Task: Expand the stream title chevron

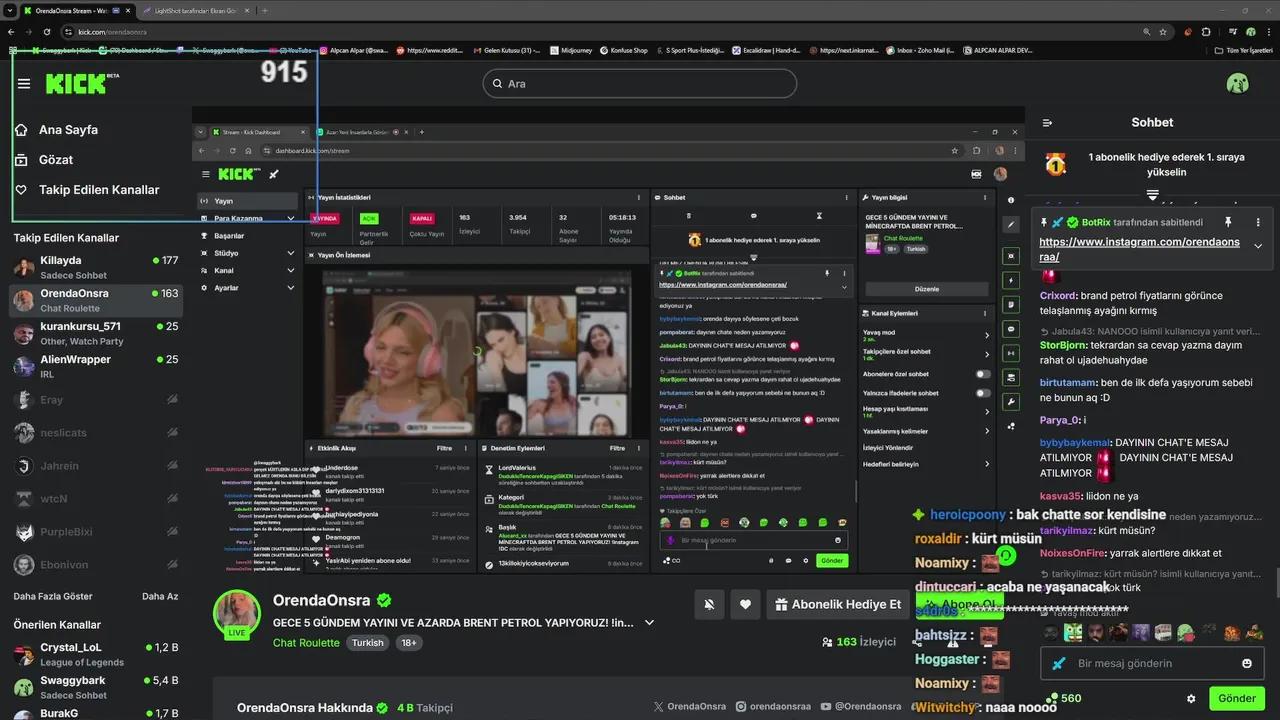Action: click(649, 622)
